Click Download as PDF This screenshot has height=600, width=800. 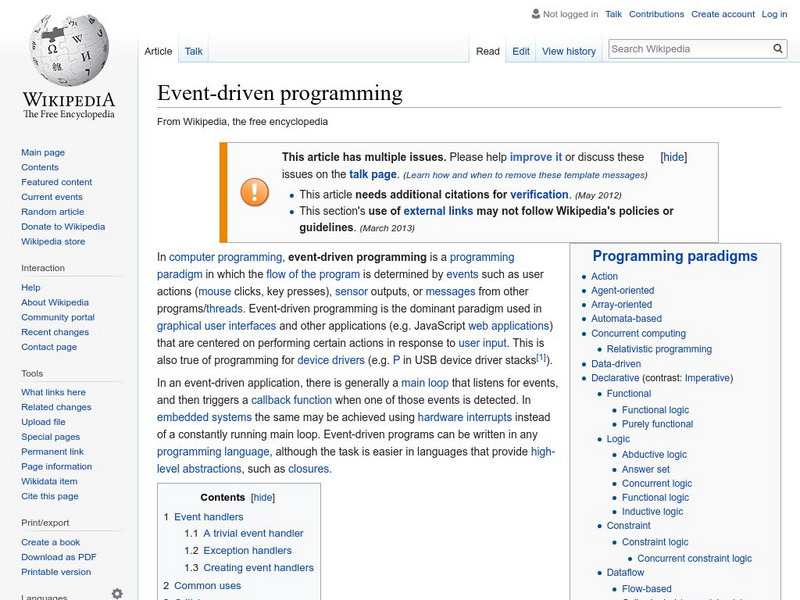click(x=59, y=557)
